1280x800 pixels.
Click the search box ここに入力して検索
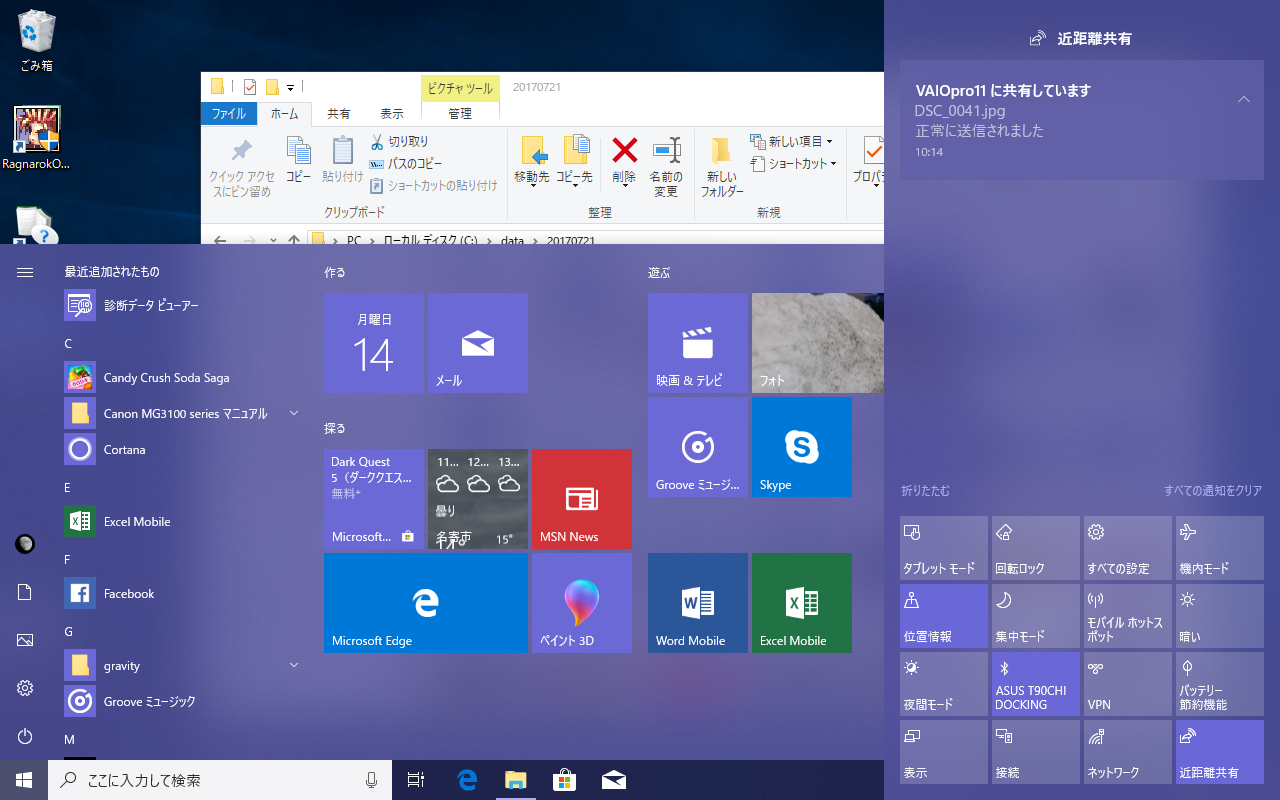220,780
